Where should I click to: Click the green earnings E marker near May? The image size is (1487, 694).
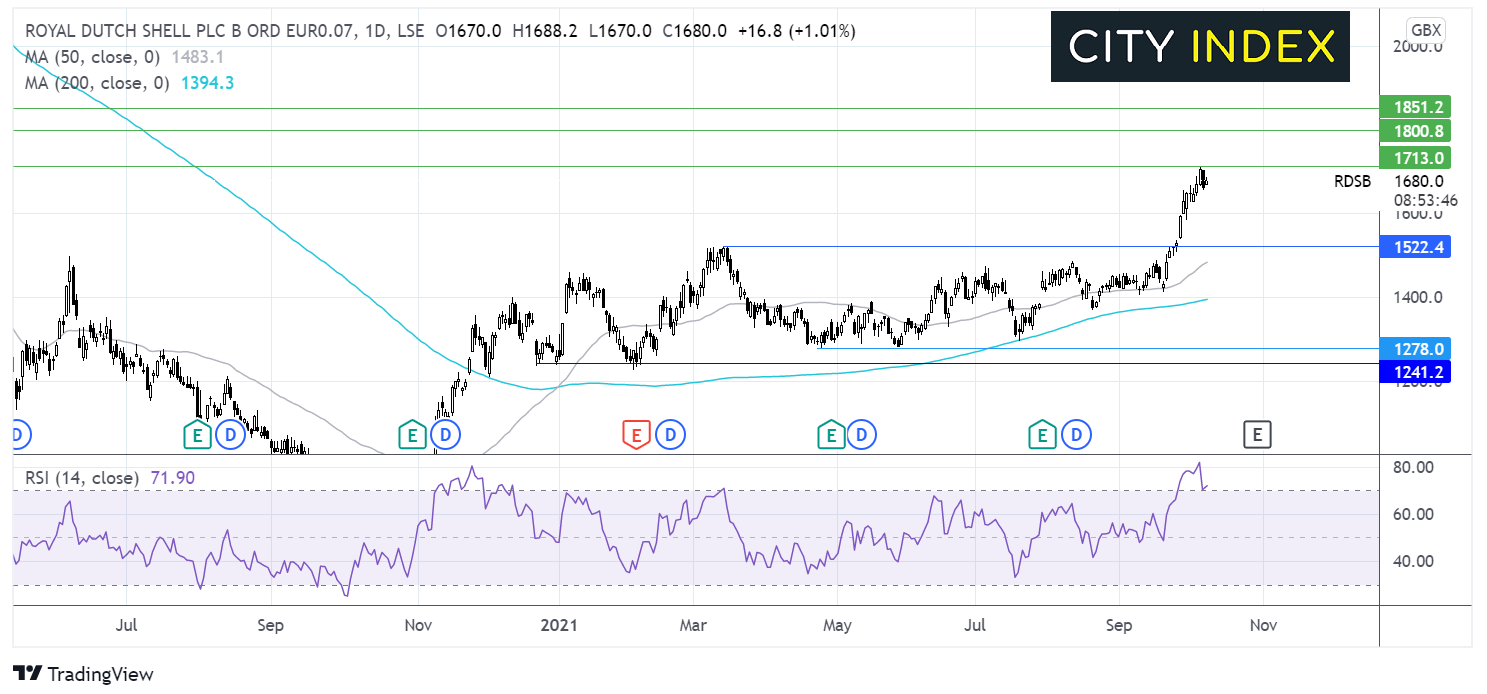click(x=829, y=434)
